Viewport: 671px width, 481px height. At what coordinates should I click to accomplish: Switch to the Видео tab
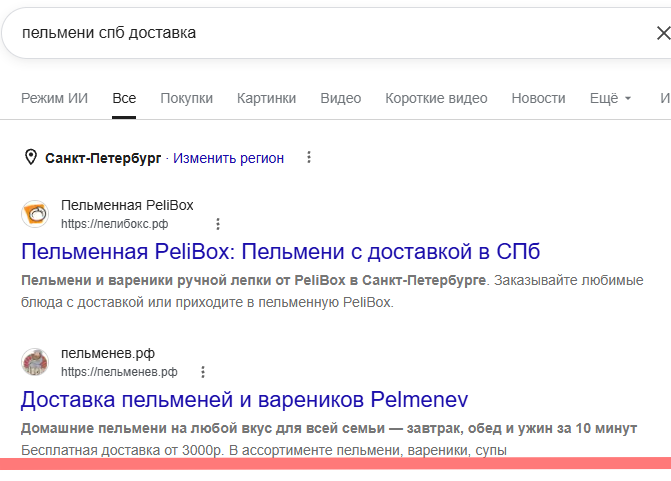tap(341, 98)
